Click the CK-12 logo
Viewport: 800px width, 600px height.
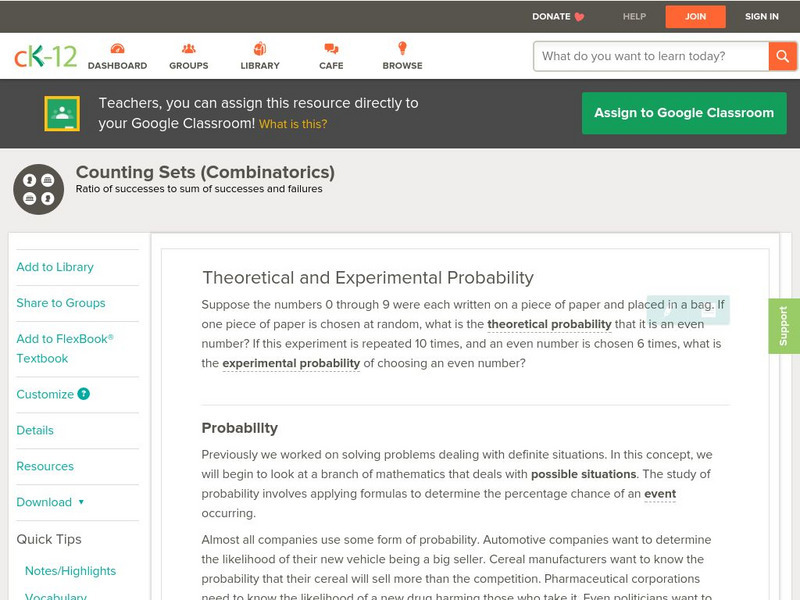[x=45, y=56]
